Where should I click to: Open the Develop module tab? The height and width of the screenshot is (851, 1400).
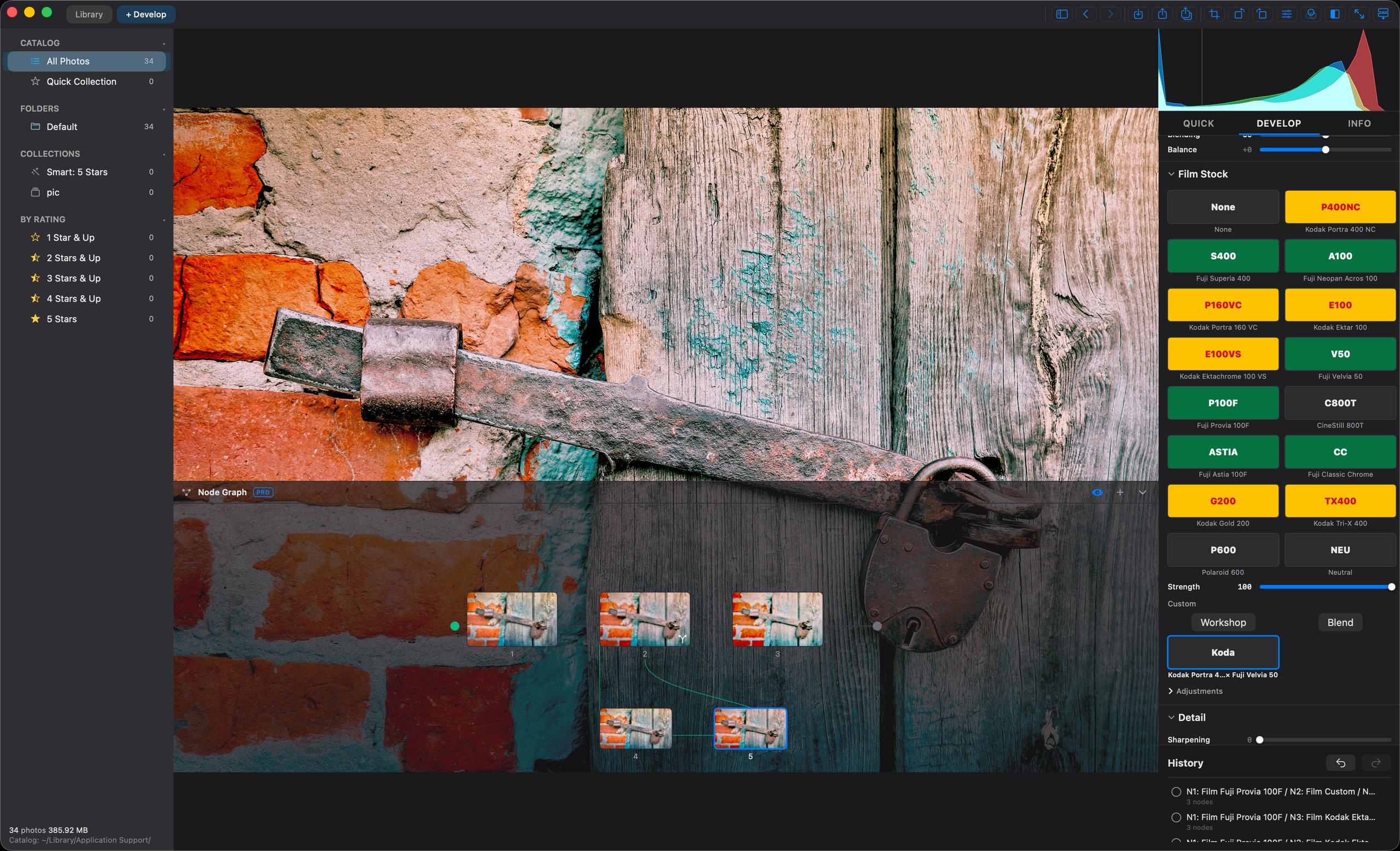146,14
